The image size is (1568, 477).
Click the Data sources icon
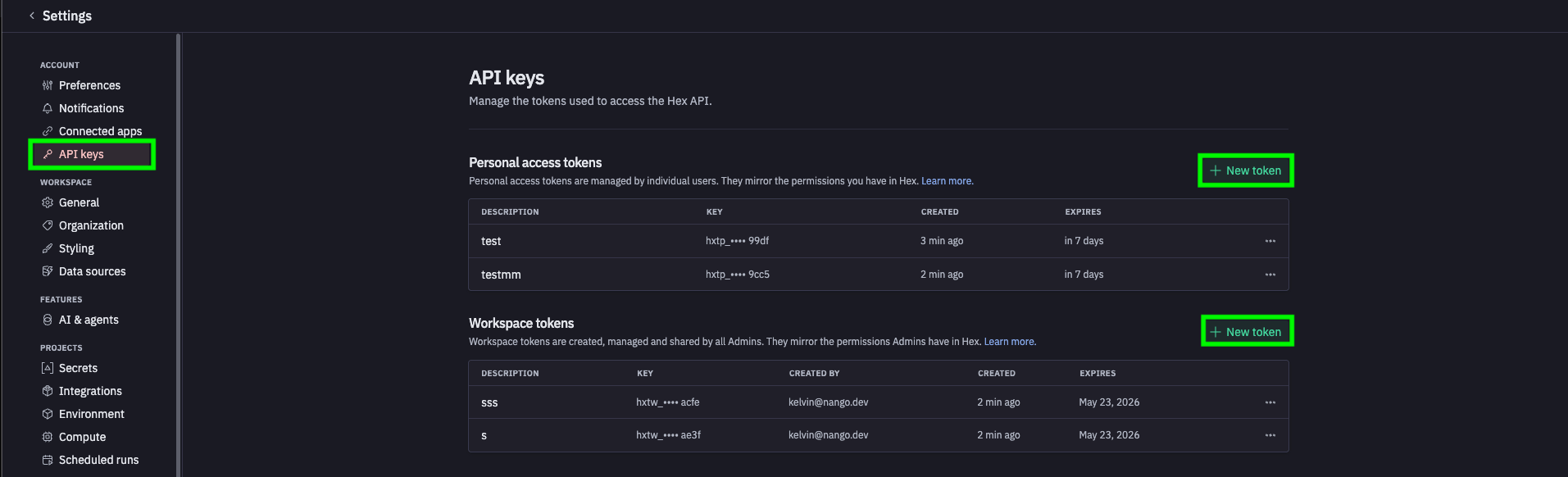point(48,271)
